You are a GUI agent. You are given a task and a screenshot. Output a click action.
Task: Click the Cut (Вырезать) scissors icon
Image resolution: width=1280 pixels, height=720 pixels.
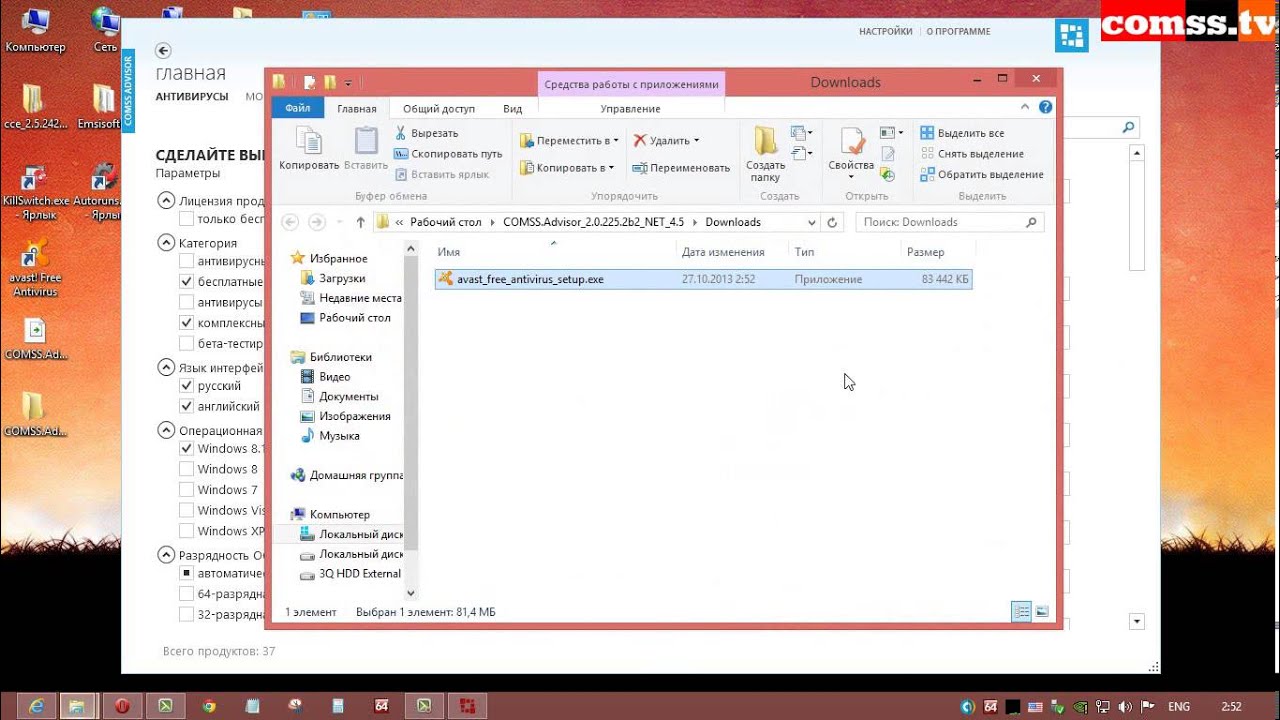point(400,133)
